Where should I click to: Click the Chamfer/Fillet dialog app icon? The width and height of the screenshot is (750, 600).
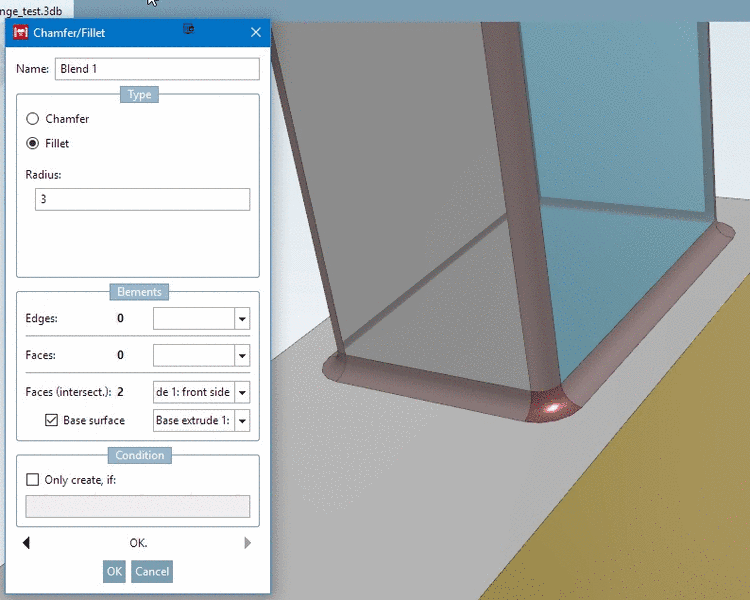coord(21,33)
